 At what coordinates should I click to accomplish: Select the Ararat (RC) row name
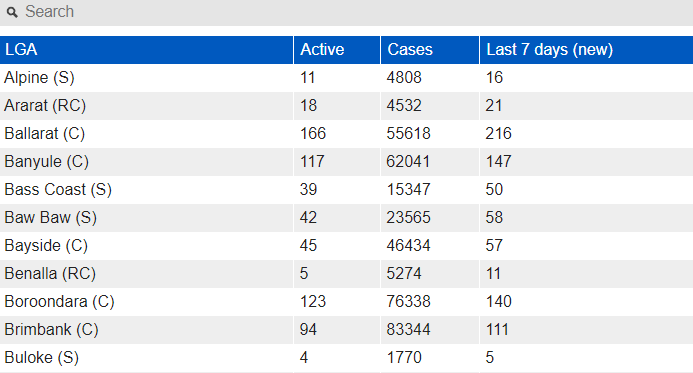(x=45, y=106)
